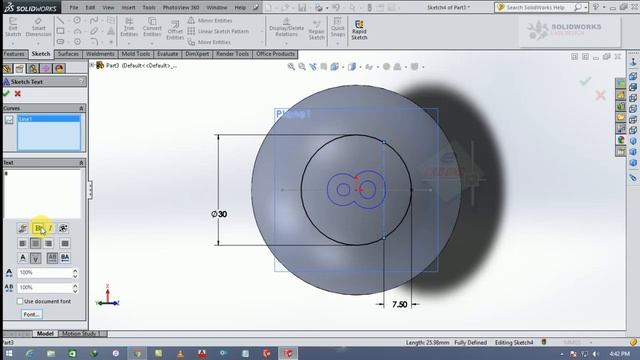Open the Insert menu
This screenshot has height=360, width=640.
(128, 7)
